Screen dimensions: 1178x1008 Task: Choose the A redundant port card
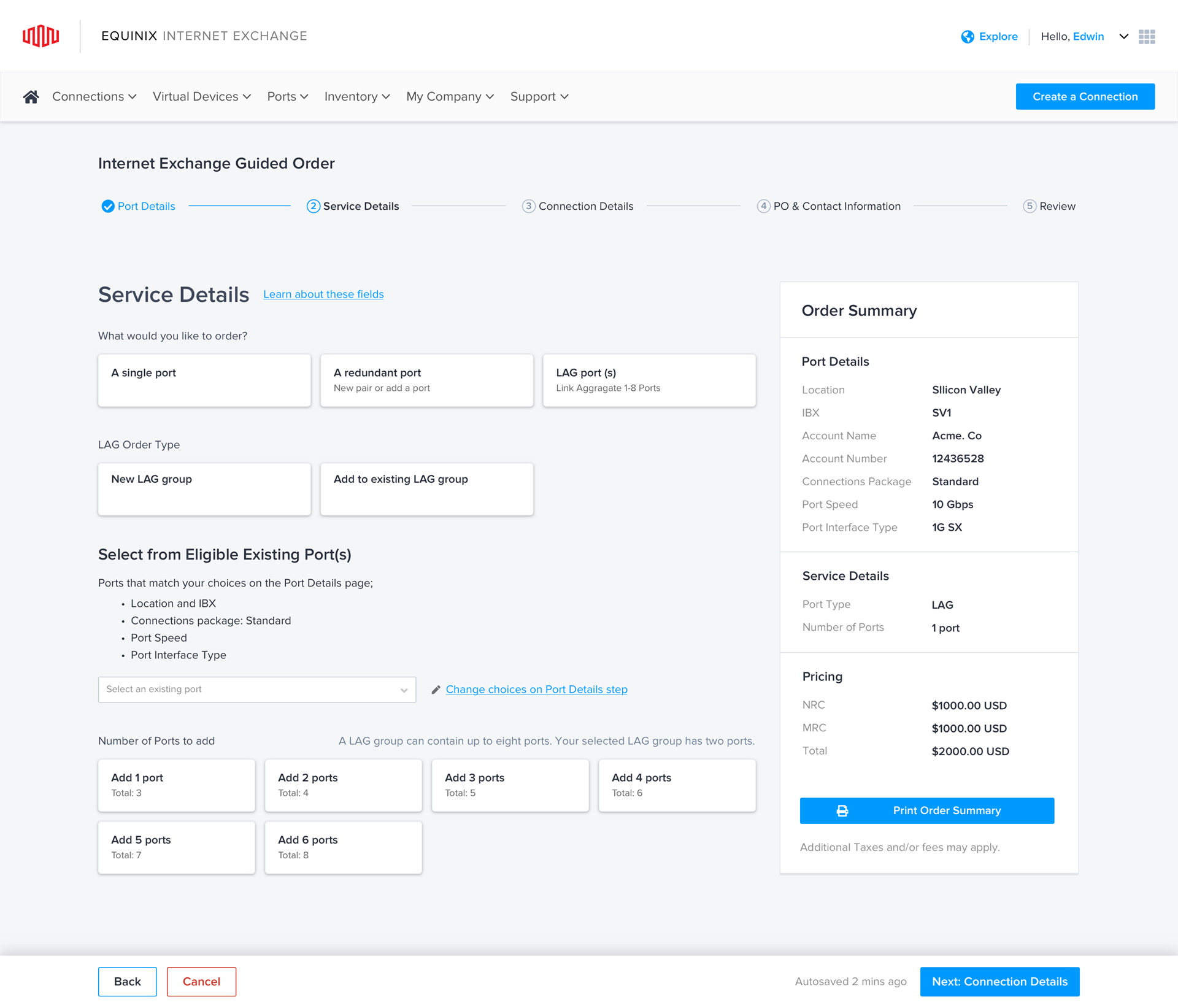(x=426, y=380)
